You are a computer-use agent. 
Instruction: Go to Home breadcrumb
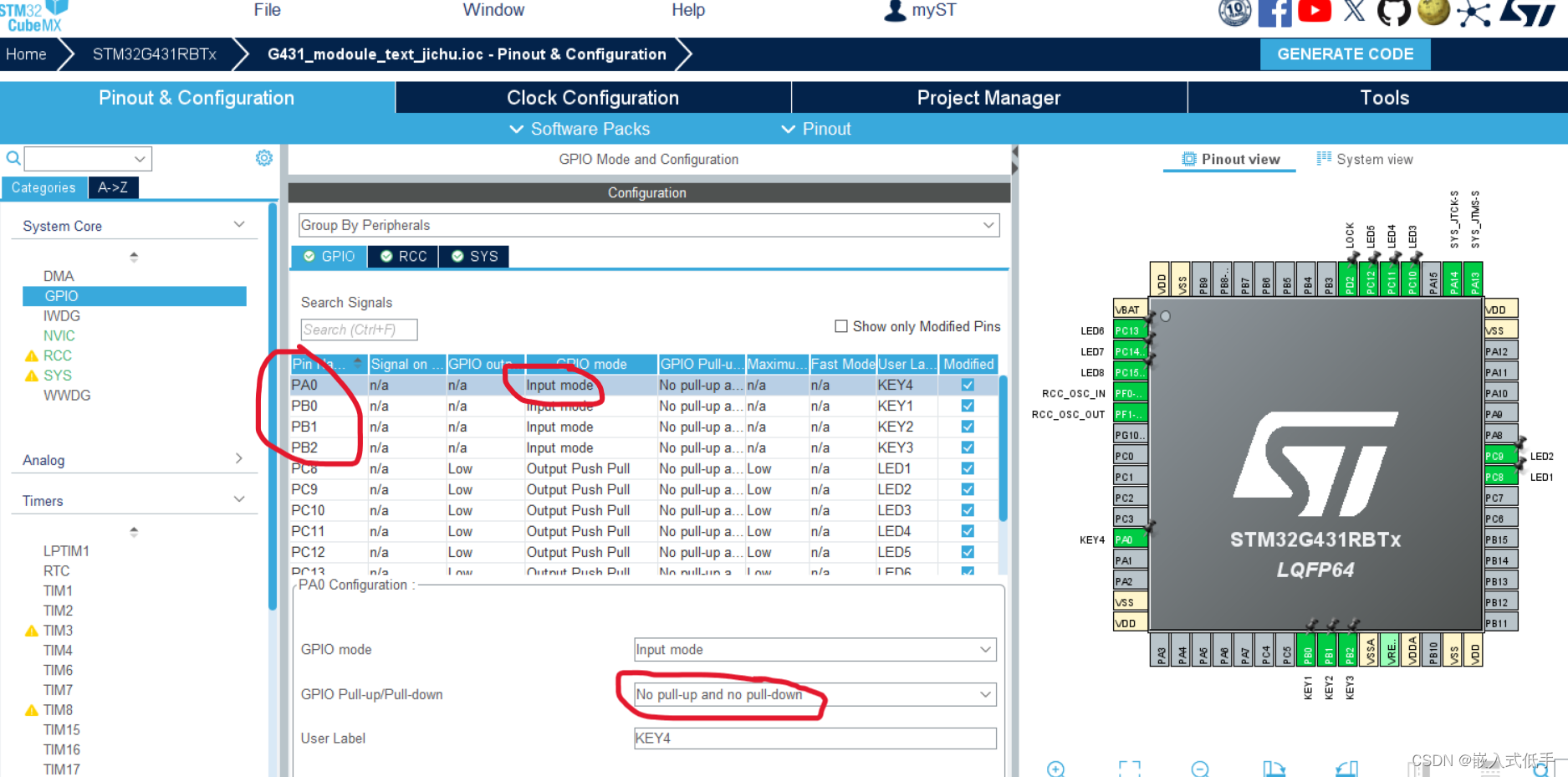click(26, 54)
